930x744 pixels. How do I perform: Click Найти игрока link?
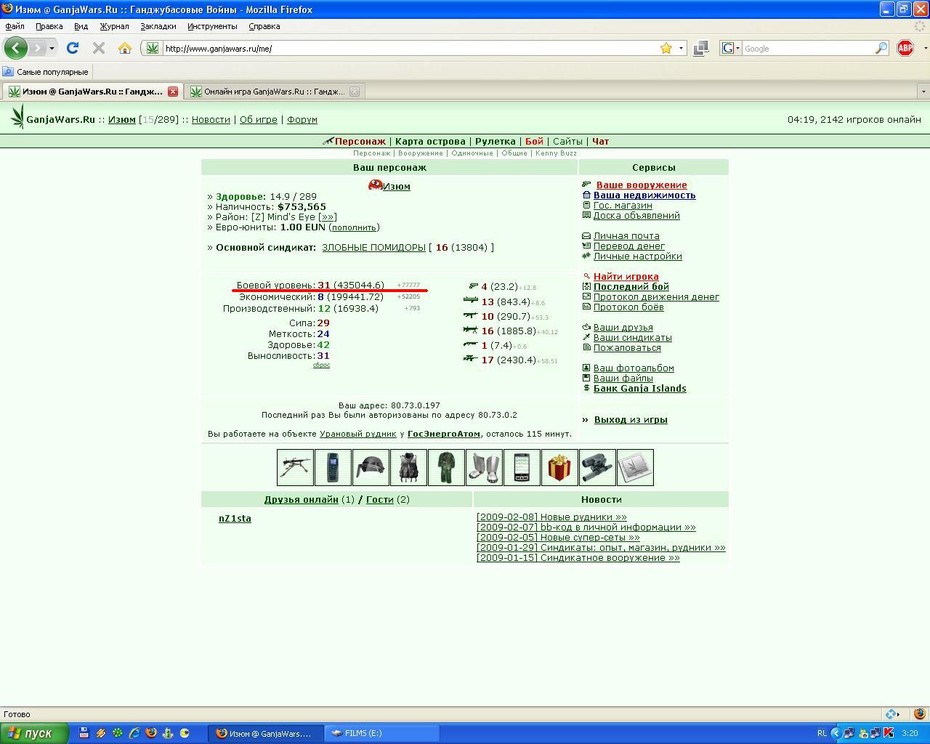click(x=626, y=276)
